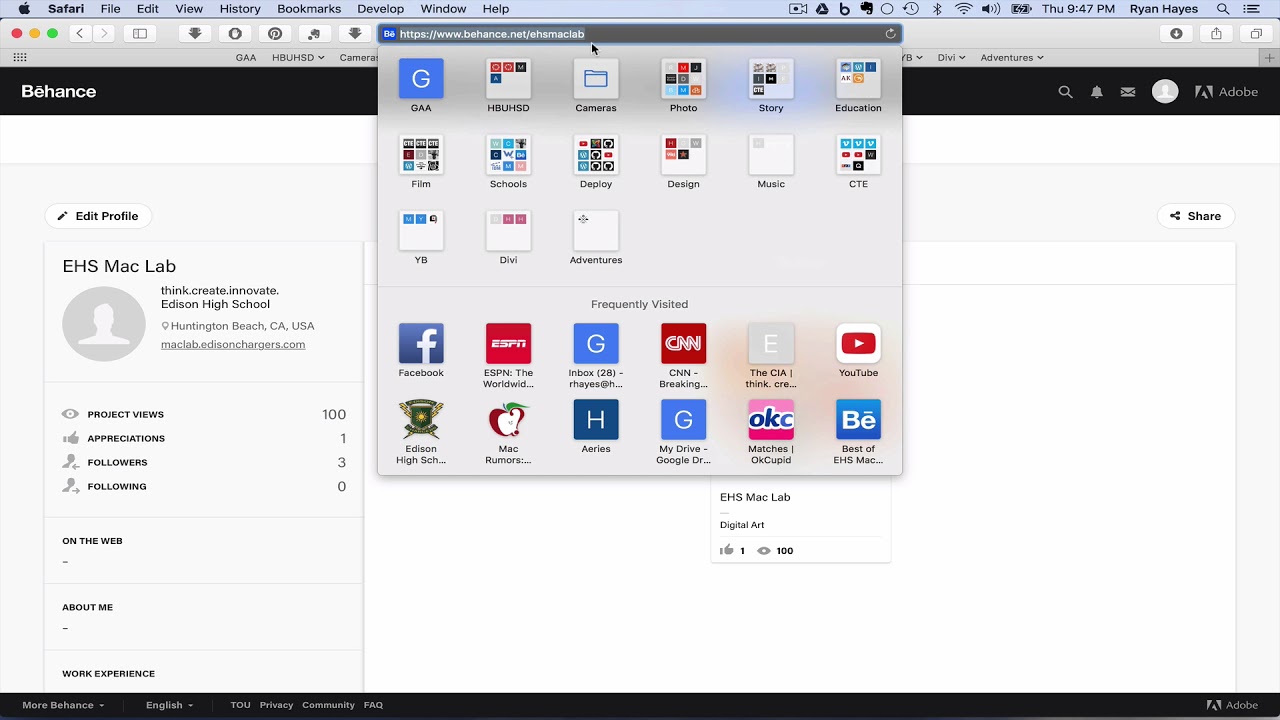
Task: Open Matches OkCupid tile
Action: 771,420
